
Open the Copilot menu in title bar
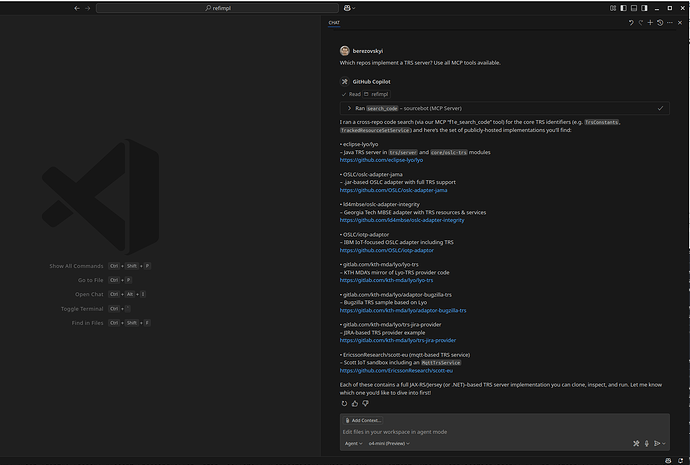tap(349, 8)
